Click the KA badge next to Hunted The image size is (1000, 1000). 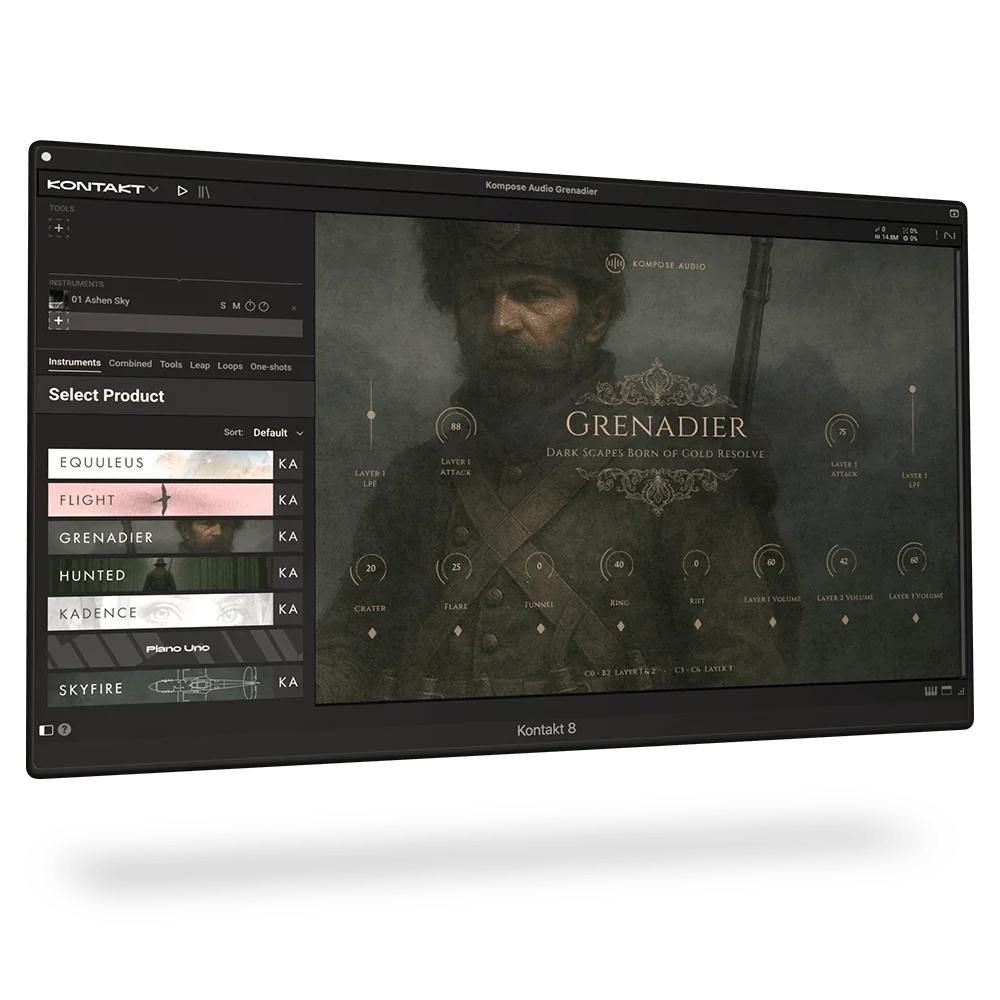pos(288,573)
